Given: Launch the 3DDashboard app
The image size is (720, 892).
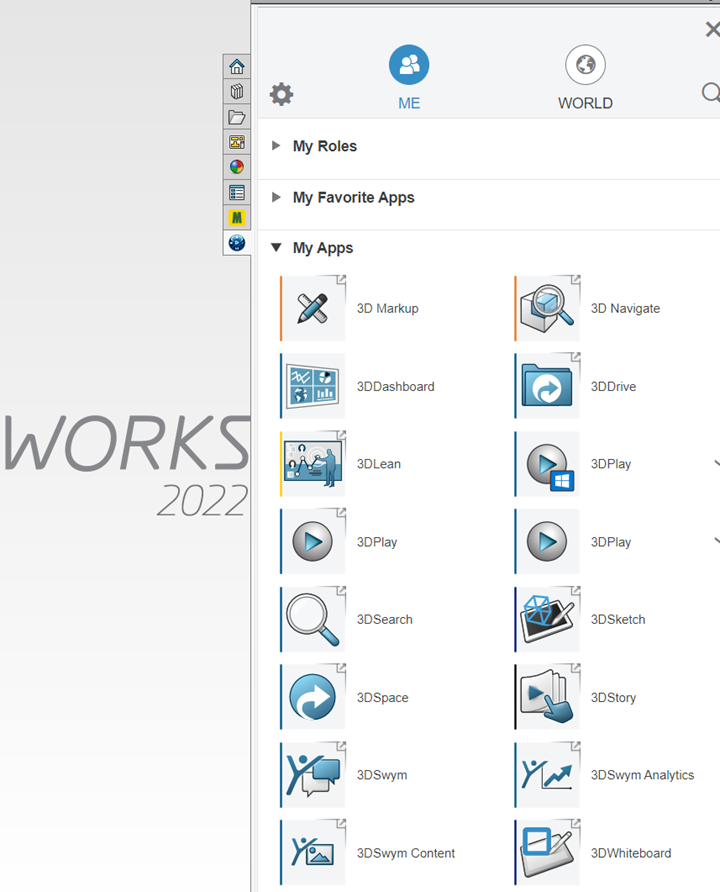Looking at the screenshot, I should 313,386.
